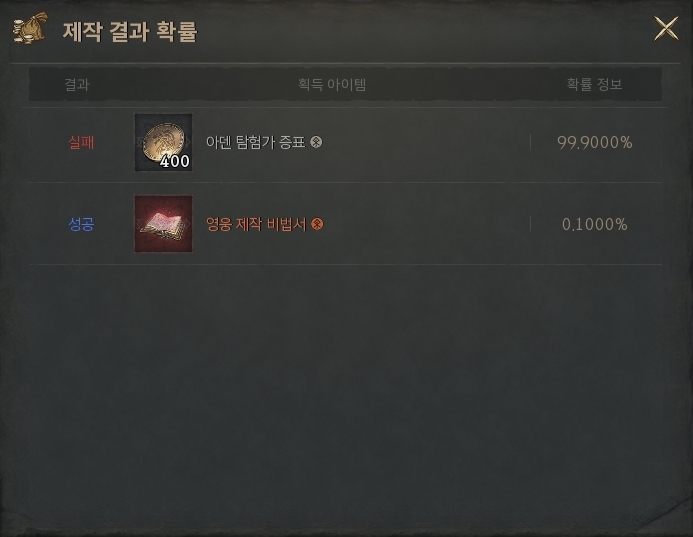The height and width of the screenshot is (537, 693).
Task: Click the 0.1000% probability value
Action: [x=594, y=225]
